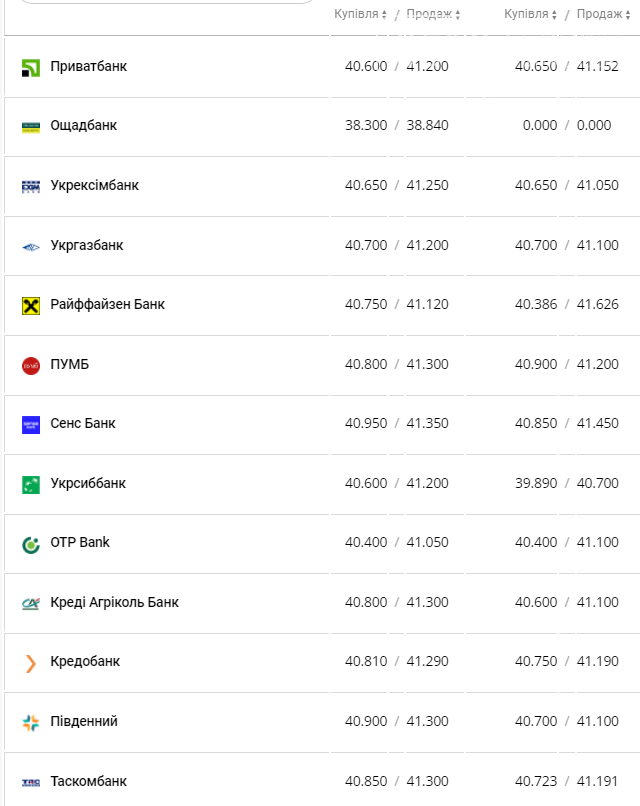Click the Сенс Банк logo icon
This screenshot has width=640, height=806.
point(31,424)
